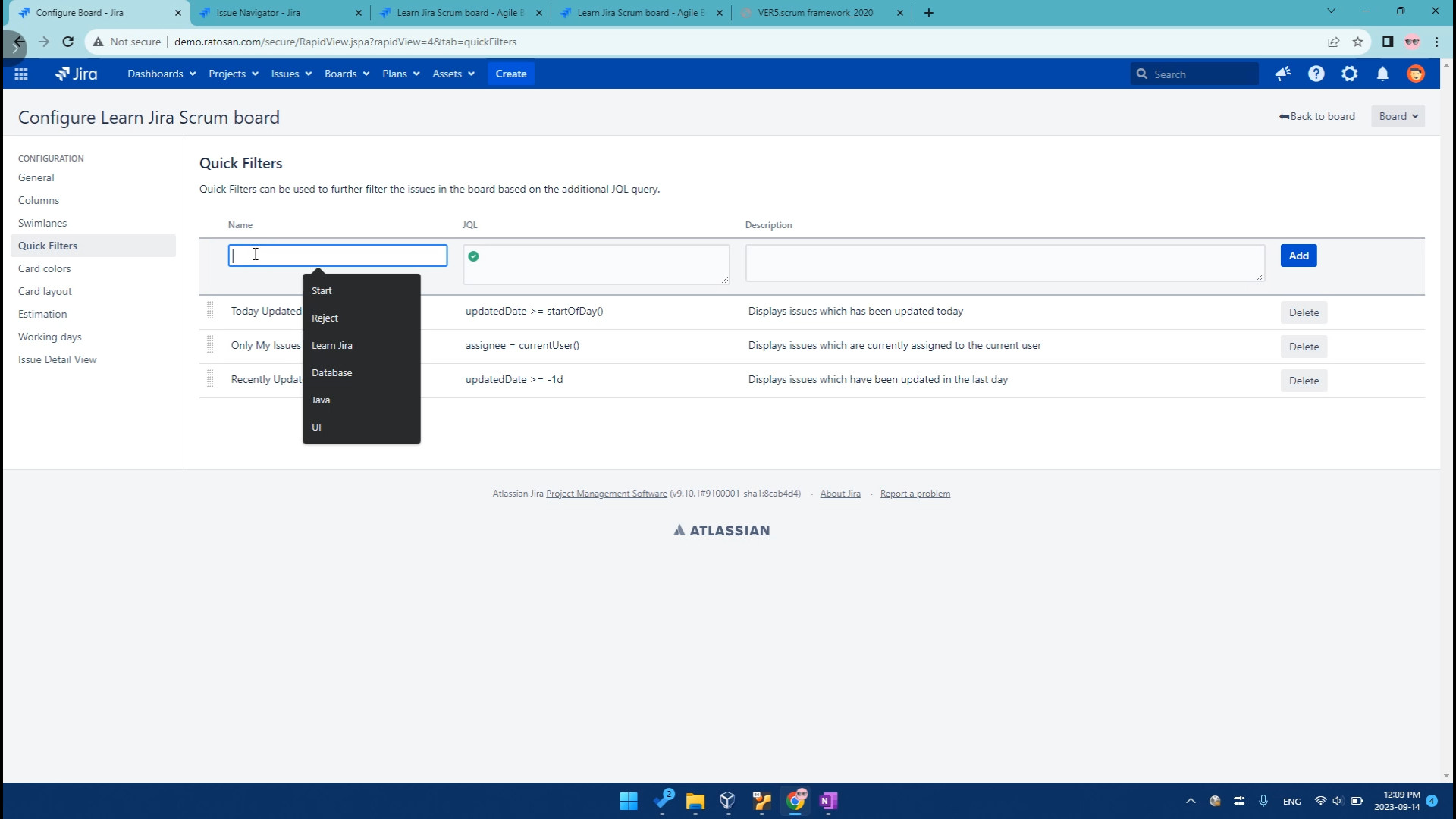
Task: Grab the drag handle for Only My Issues filter
Action: 210,345
